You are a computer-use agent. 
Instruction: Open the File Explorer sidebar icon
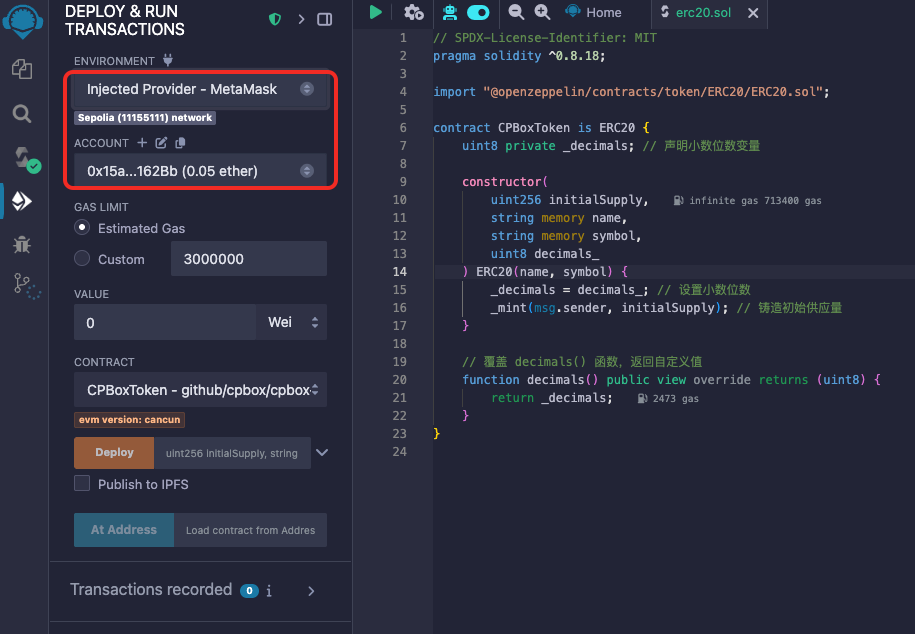(22, 69)
